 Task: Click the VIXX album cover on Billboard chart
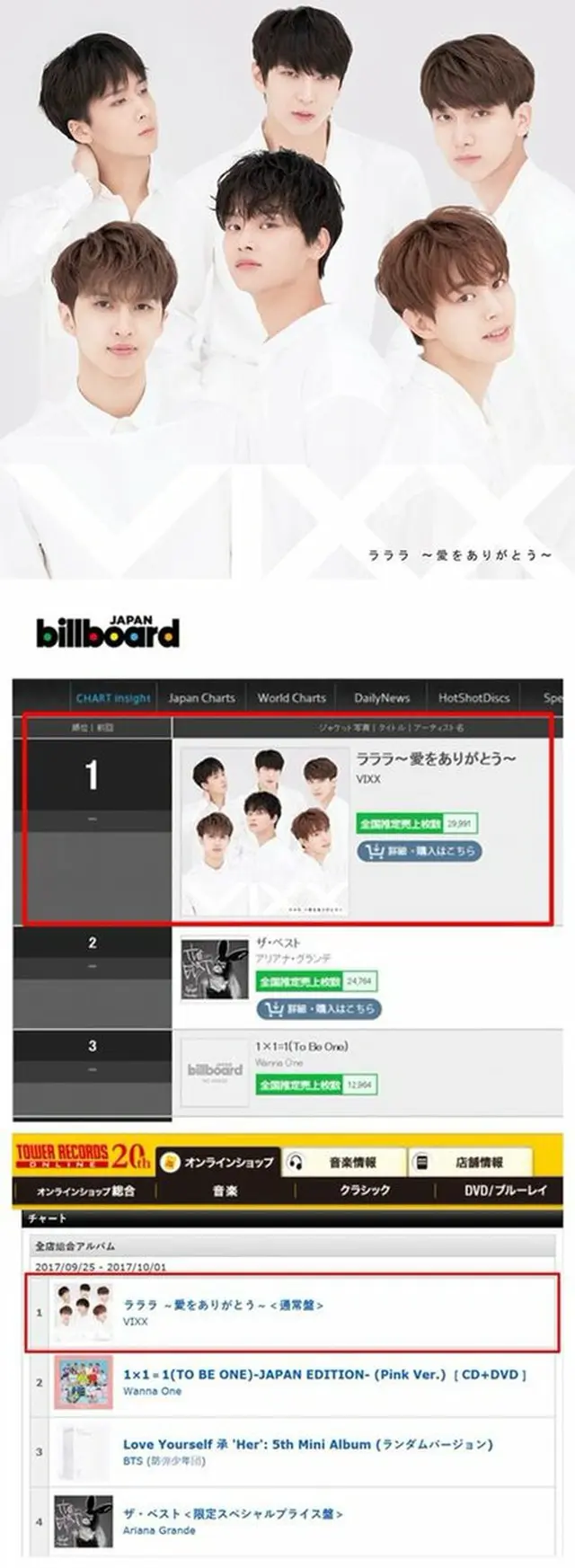pyautogui.click(x=264, y=831)
